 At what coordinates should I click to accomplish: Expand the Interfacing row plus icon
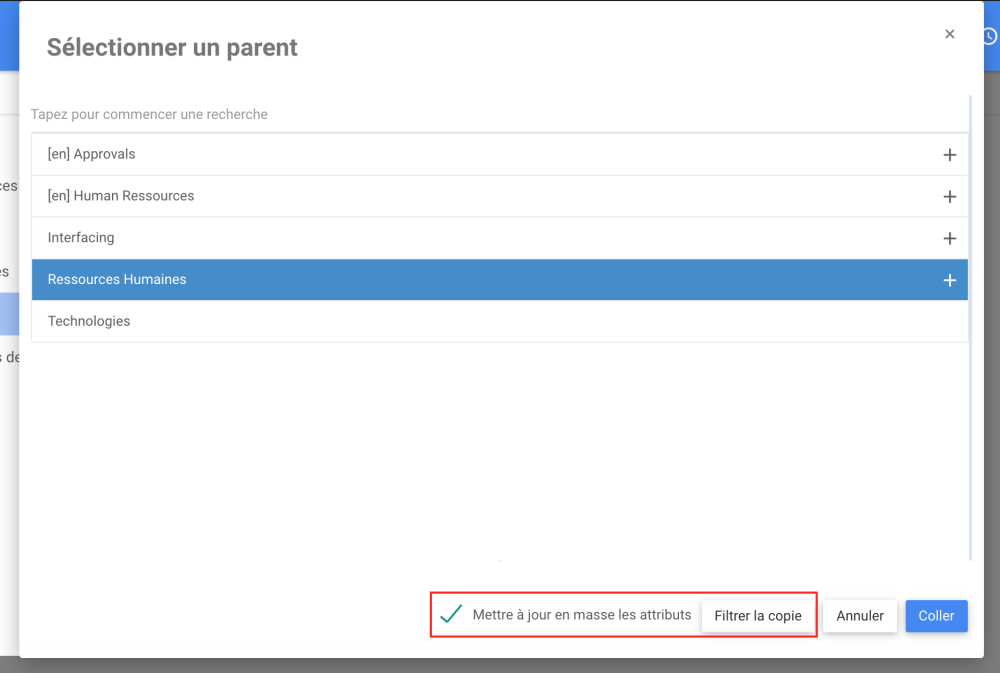pos(950,239)
